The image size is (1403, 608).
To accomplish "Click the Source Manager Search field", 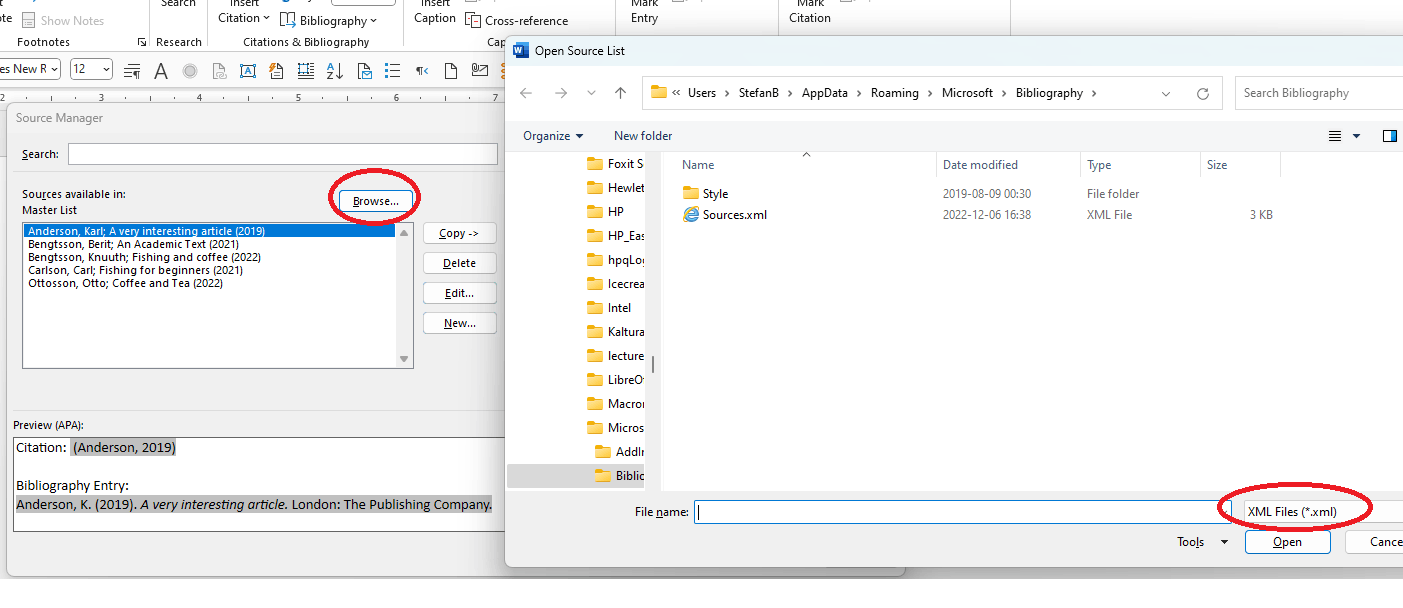I will (x=283, y=154).
